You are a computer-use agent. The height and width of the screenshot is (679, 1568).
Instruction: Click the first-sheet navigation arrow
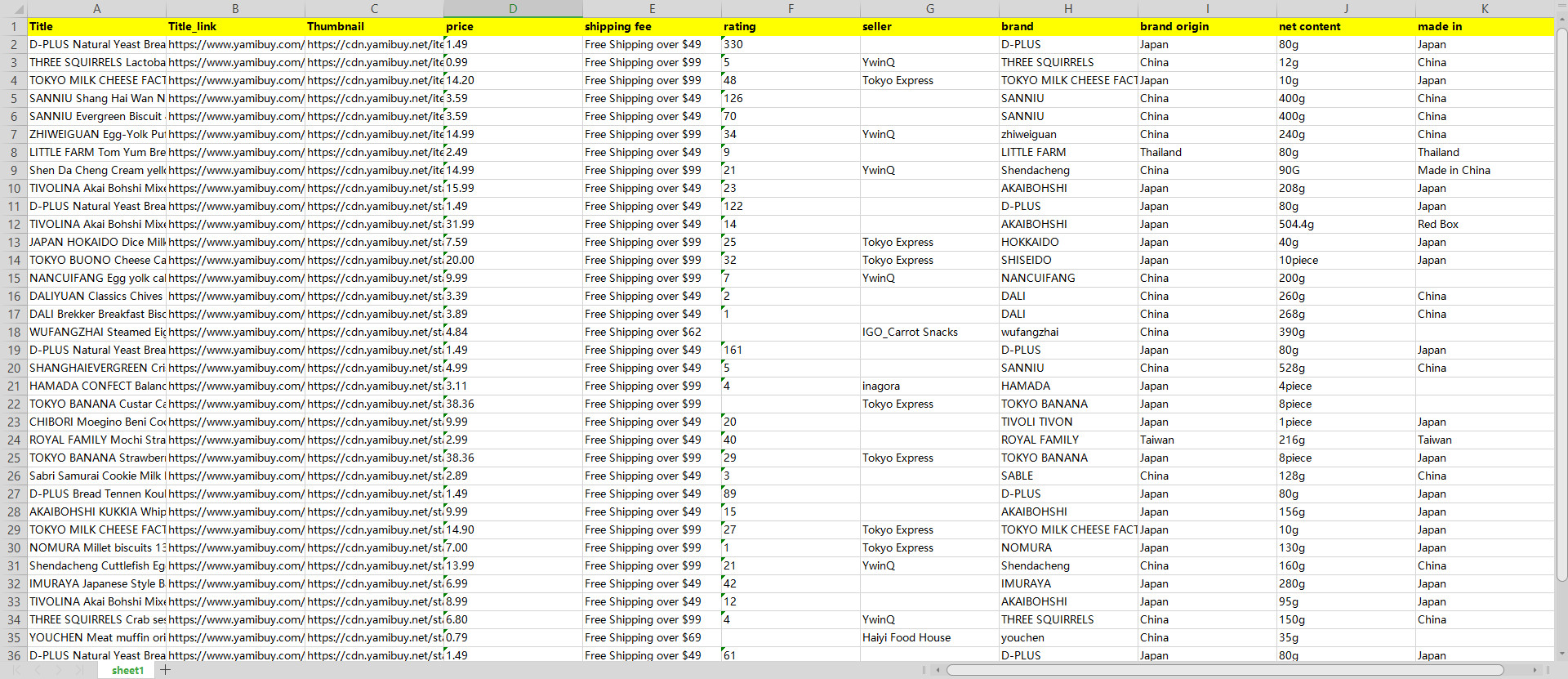(x=16, y=670)
